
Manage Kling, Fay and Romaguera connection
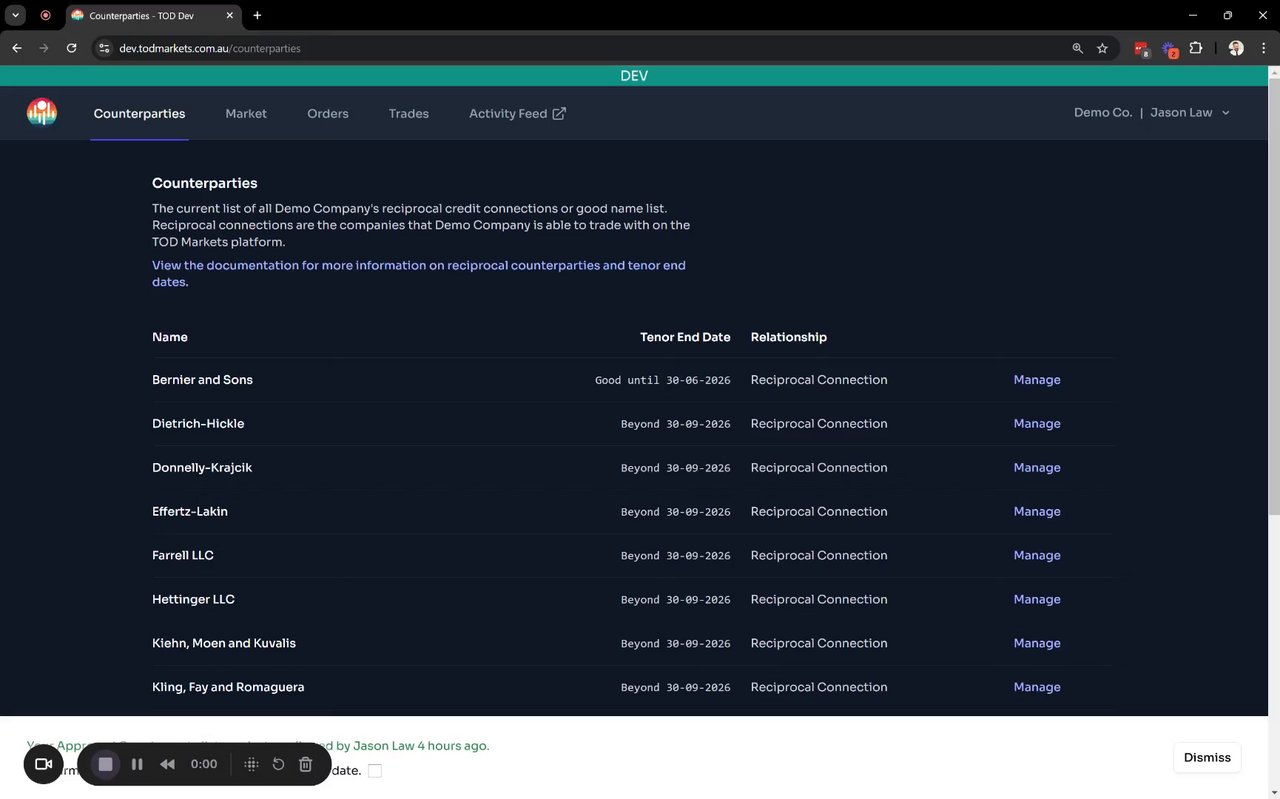point(1037,688)
